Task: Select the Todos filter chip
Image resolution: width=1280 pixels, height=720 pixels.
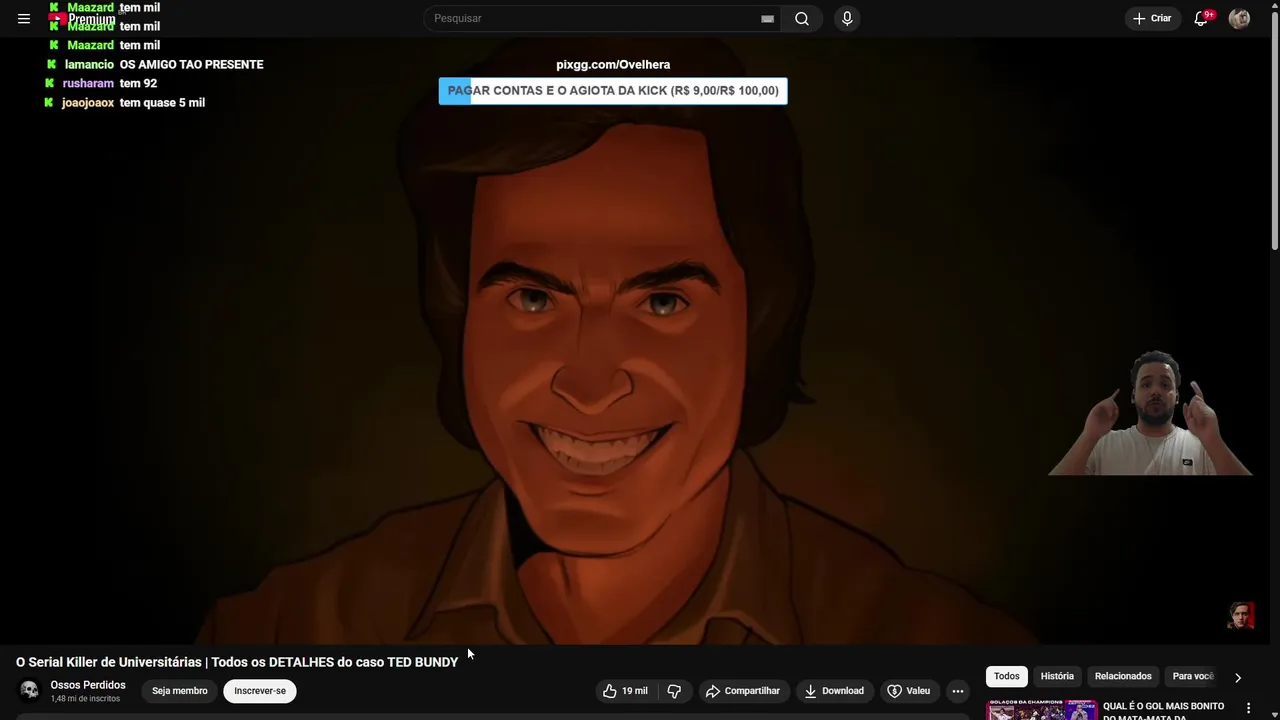Action: [x=1007, y=676]
